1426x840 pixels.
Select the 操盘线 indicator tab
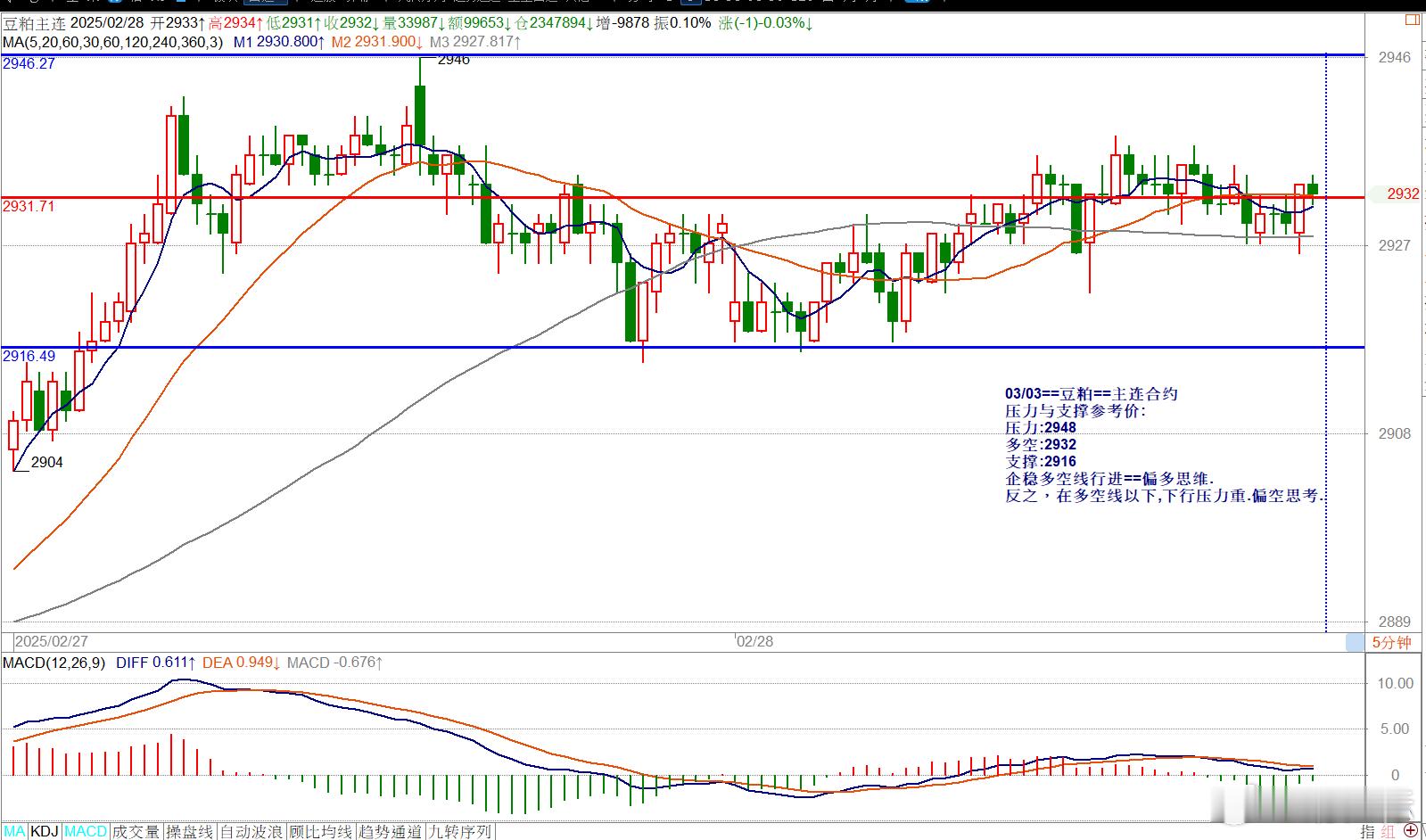point(190,831)
